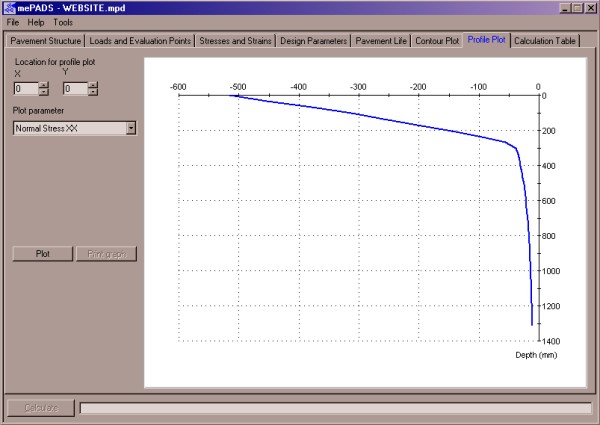This screenshot has height=425, width=600.
Task: Open the Tools menu
Action: [63, 23]
